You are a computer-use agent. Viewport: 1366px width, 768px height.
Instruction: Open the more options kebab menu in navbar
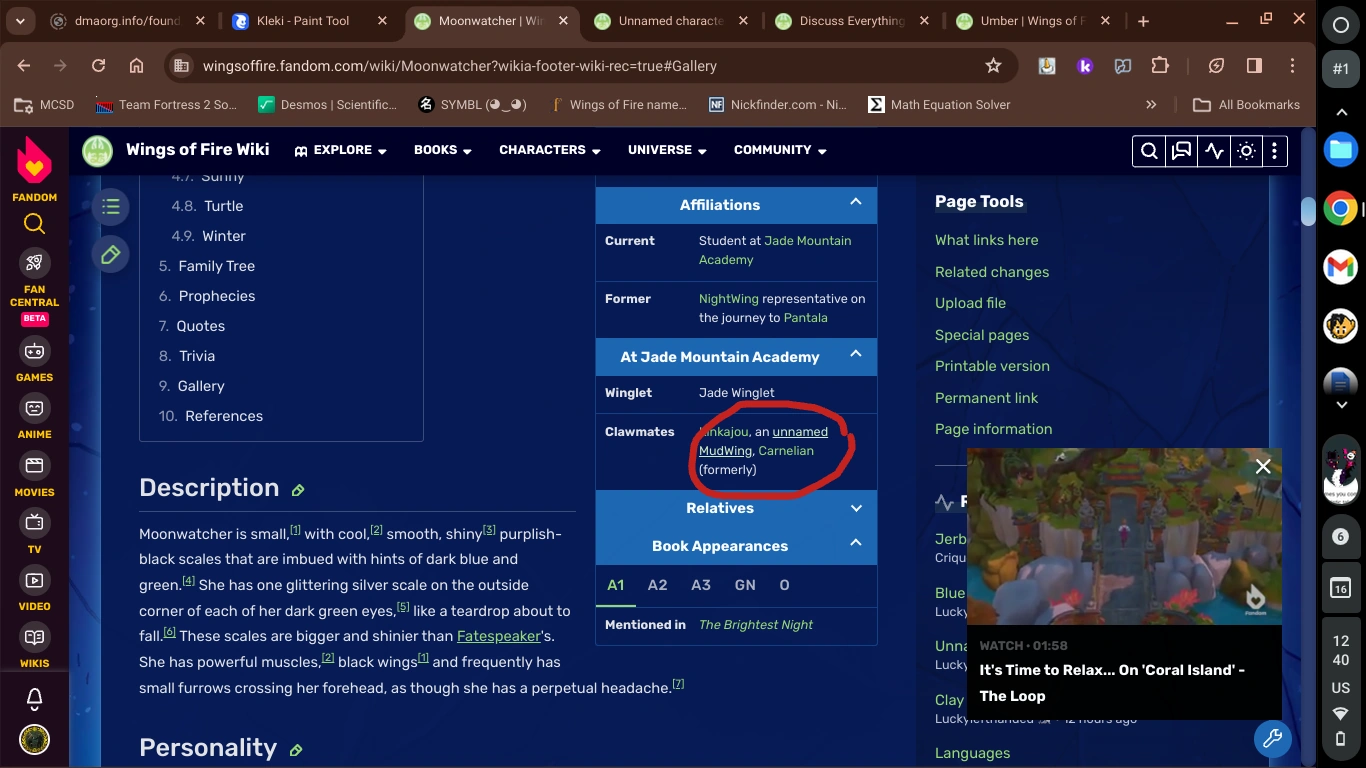click(1275, 151)
